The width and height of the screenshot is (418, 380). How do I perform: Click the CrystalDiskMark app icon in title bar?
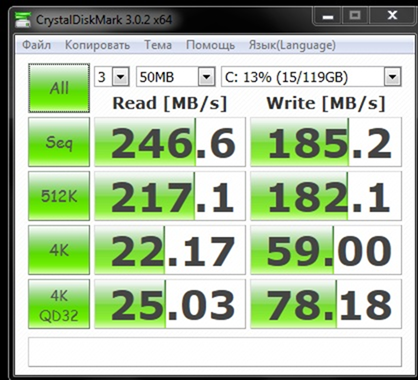click(x=23, y=20)
